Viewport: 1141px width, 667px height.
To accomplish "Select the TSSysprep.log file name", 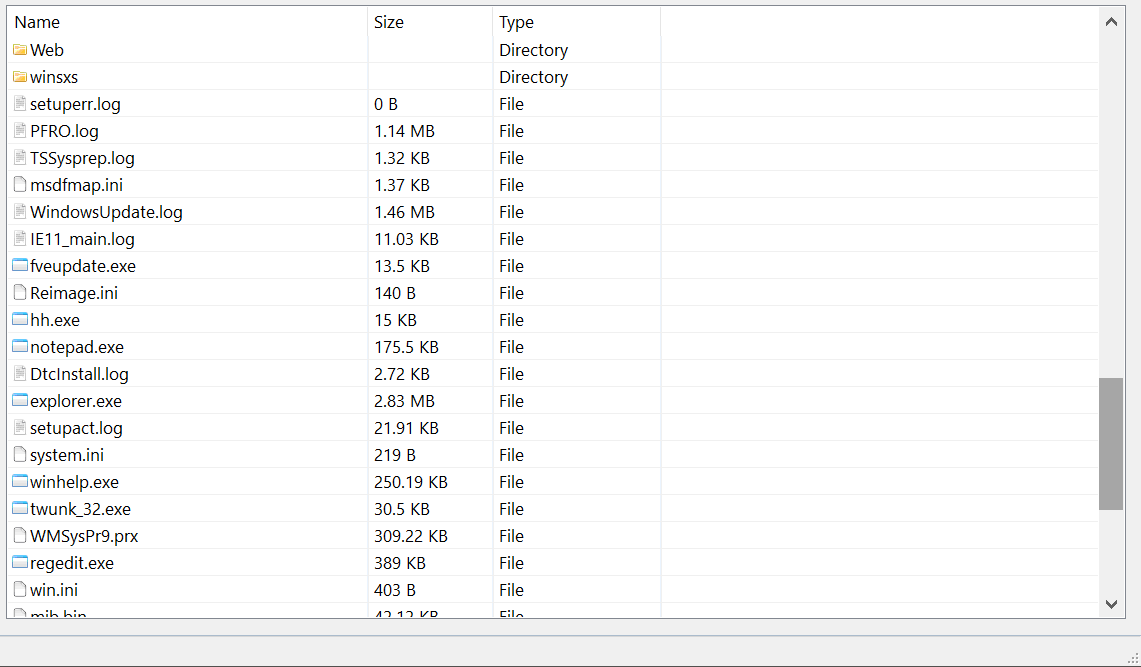I will (82, 159).
